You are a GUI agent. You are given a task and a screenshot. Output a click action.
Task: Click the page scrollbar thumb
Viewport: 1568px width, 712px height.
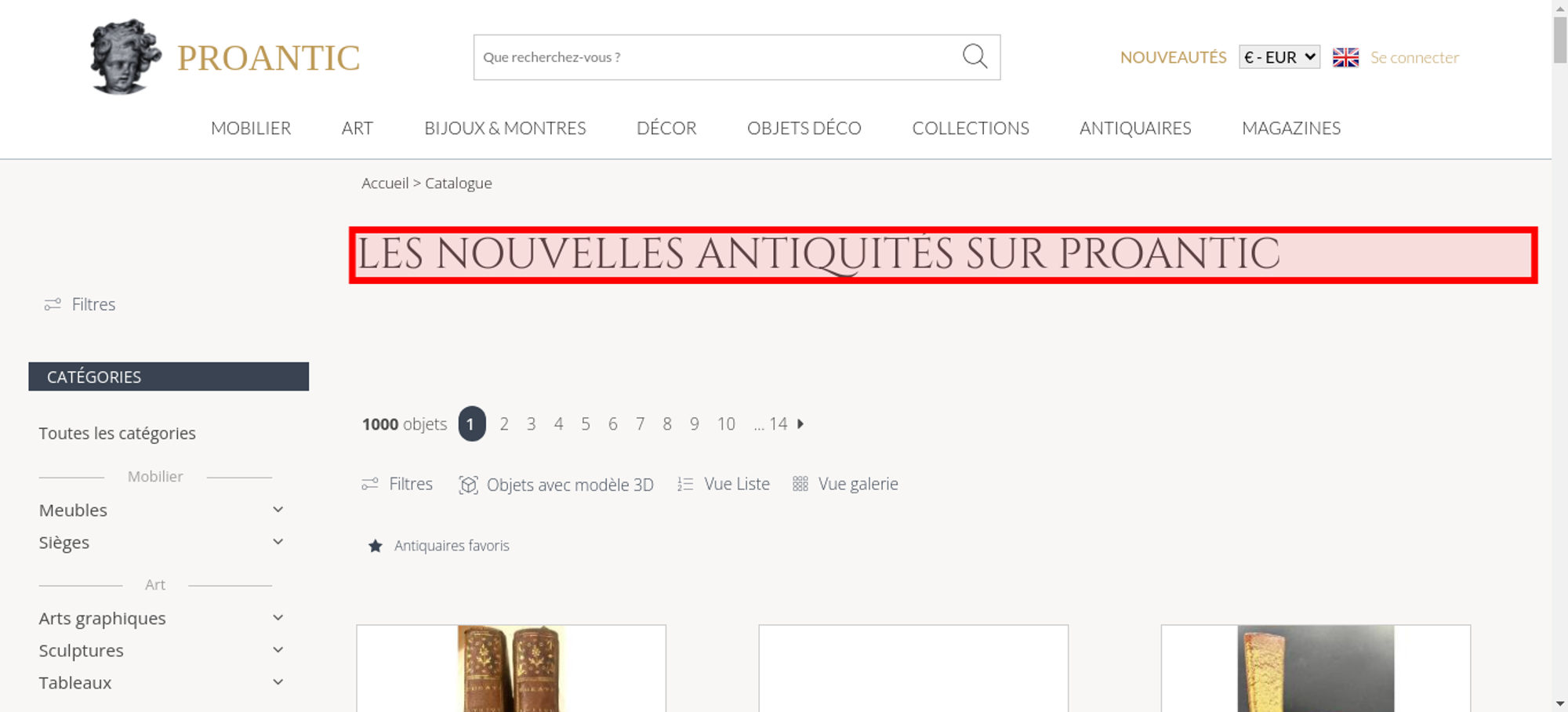click(x=1560, y=39)
